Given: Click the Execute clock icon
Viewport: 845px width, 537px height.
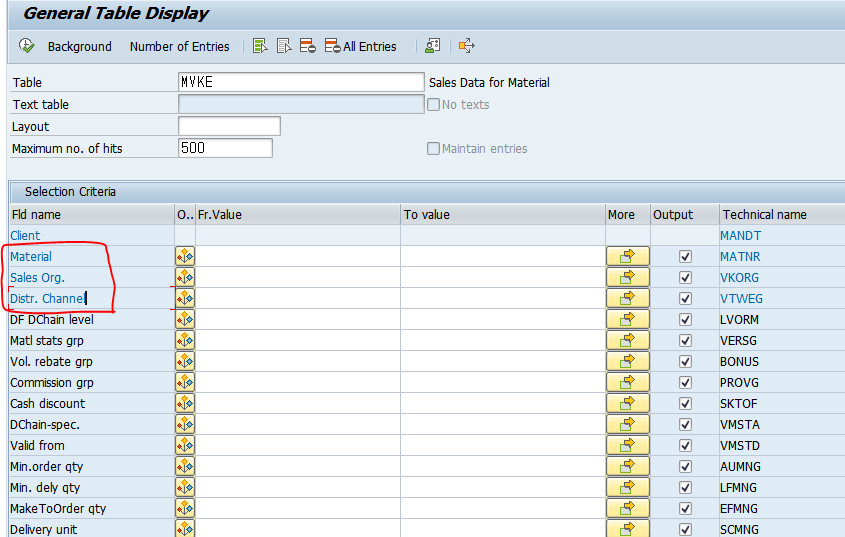Looking at the screenshot, I should 26,46.
